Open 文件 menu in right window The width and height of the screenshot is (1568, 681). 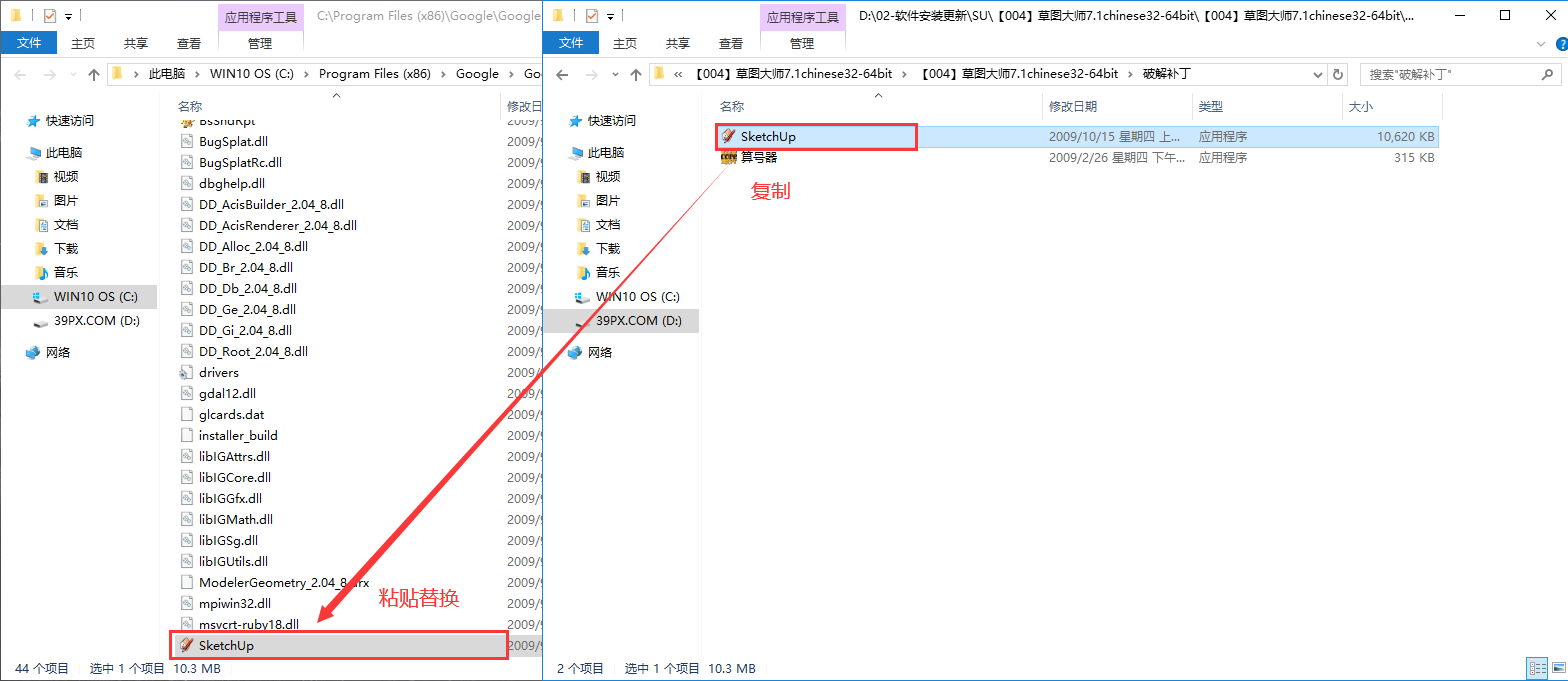click(571, 43)
